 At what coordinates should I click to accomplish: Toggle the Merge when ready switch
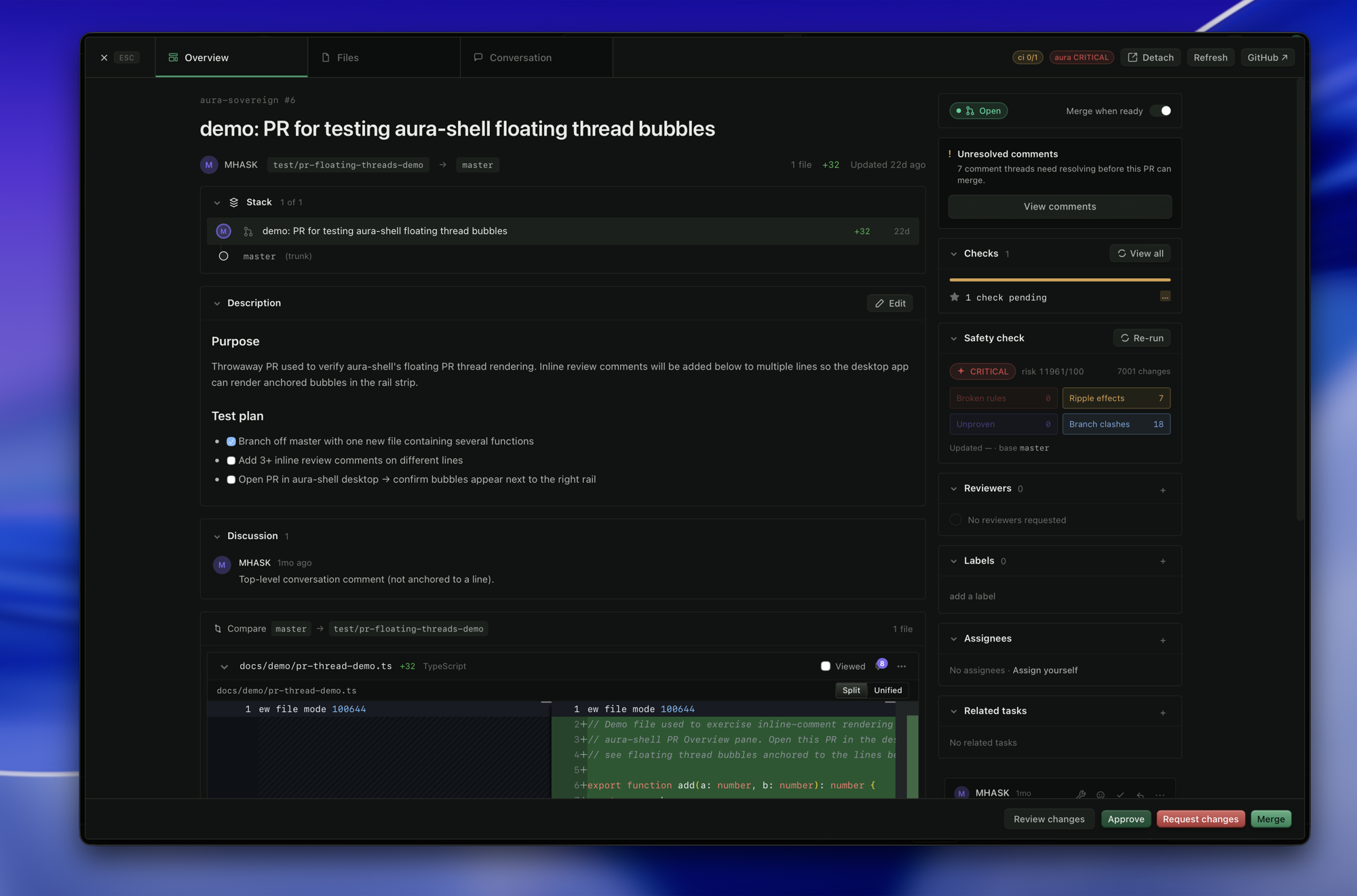pyautogui.click(x=1161, y=111)
